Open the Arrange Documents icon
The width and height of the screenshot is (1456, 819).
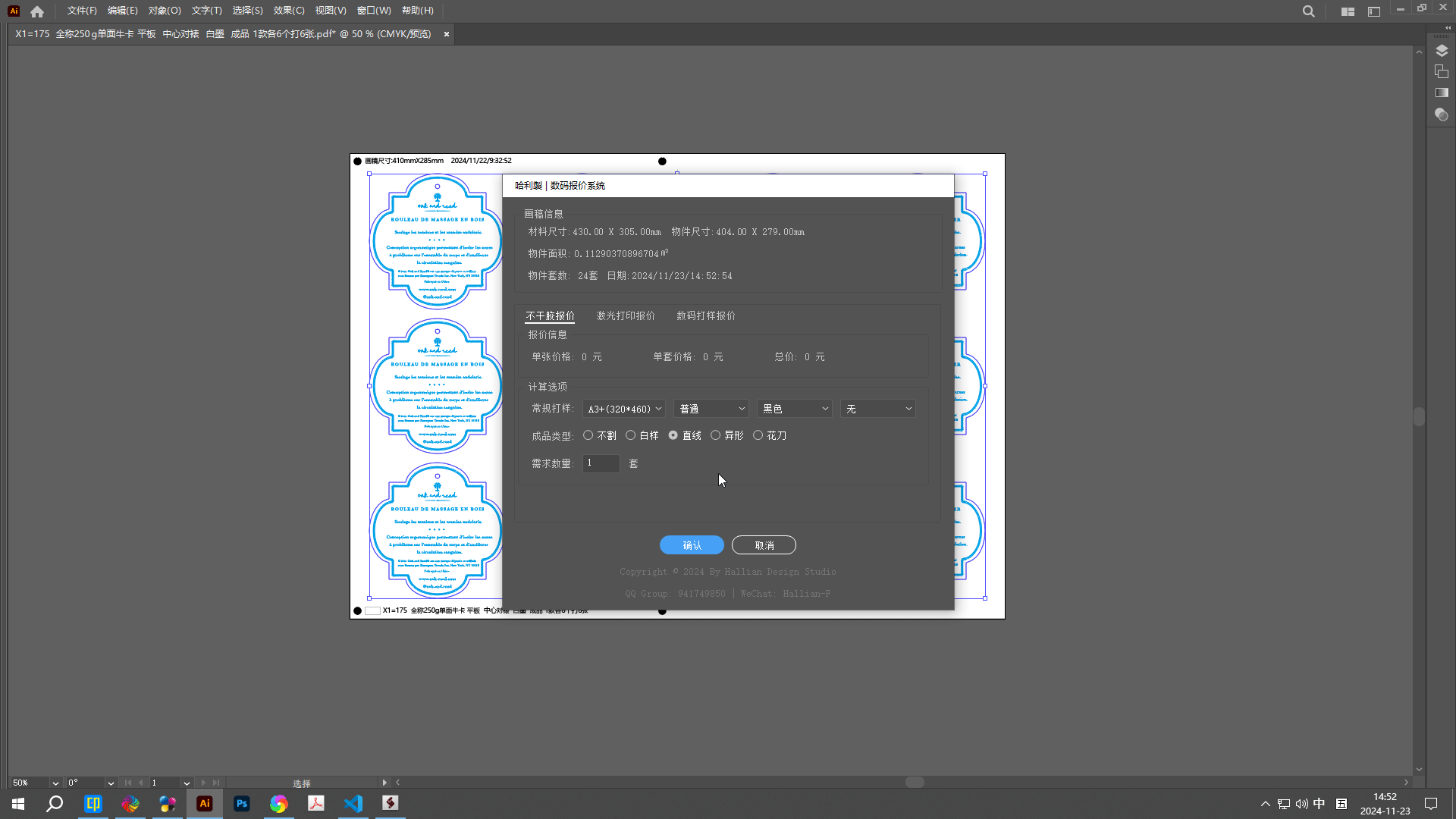(x=1348, y=11)
